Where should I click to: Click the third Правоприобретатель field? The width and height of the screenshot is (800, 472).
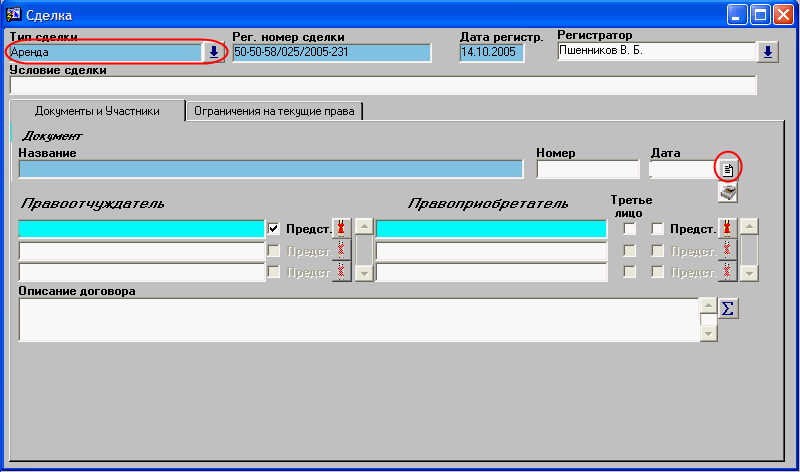click(491, 272)
